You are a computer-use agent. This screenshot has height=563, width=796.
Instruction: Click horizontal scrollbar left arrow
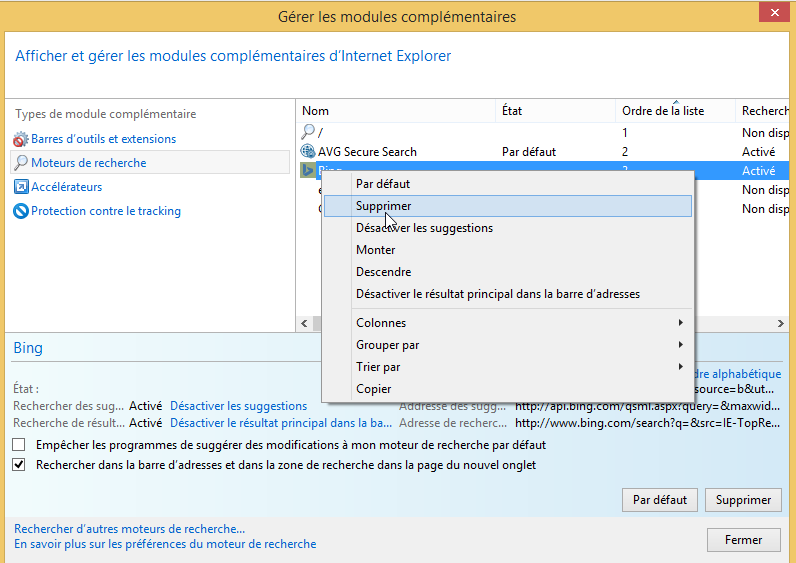305,323
